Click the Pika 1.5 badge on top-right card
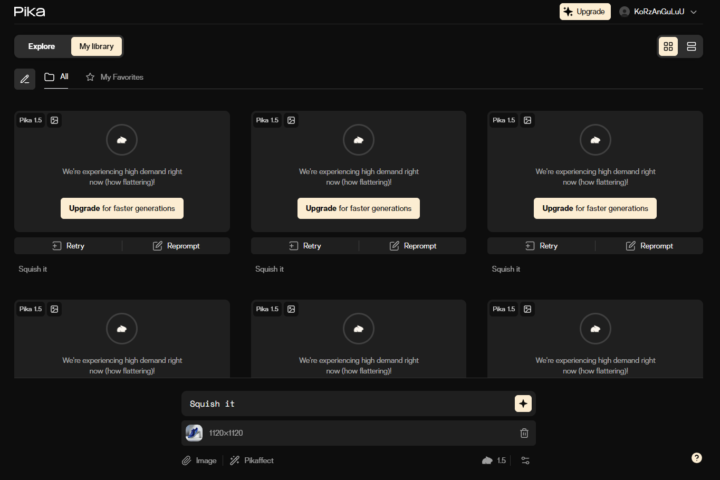Viewport: 720px width, 480px height. [x=504, y=120]
